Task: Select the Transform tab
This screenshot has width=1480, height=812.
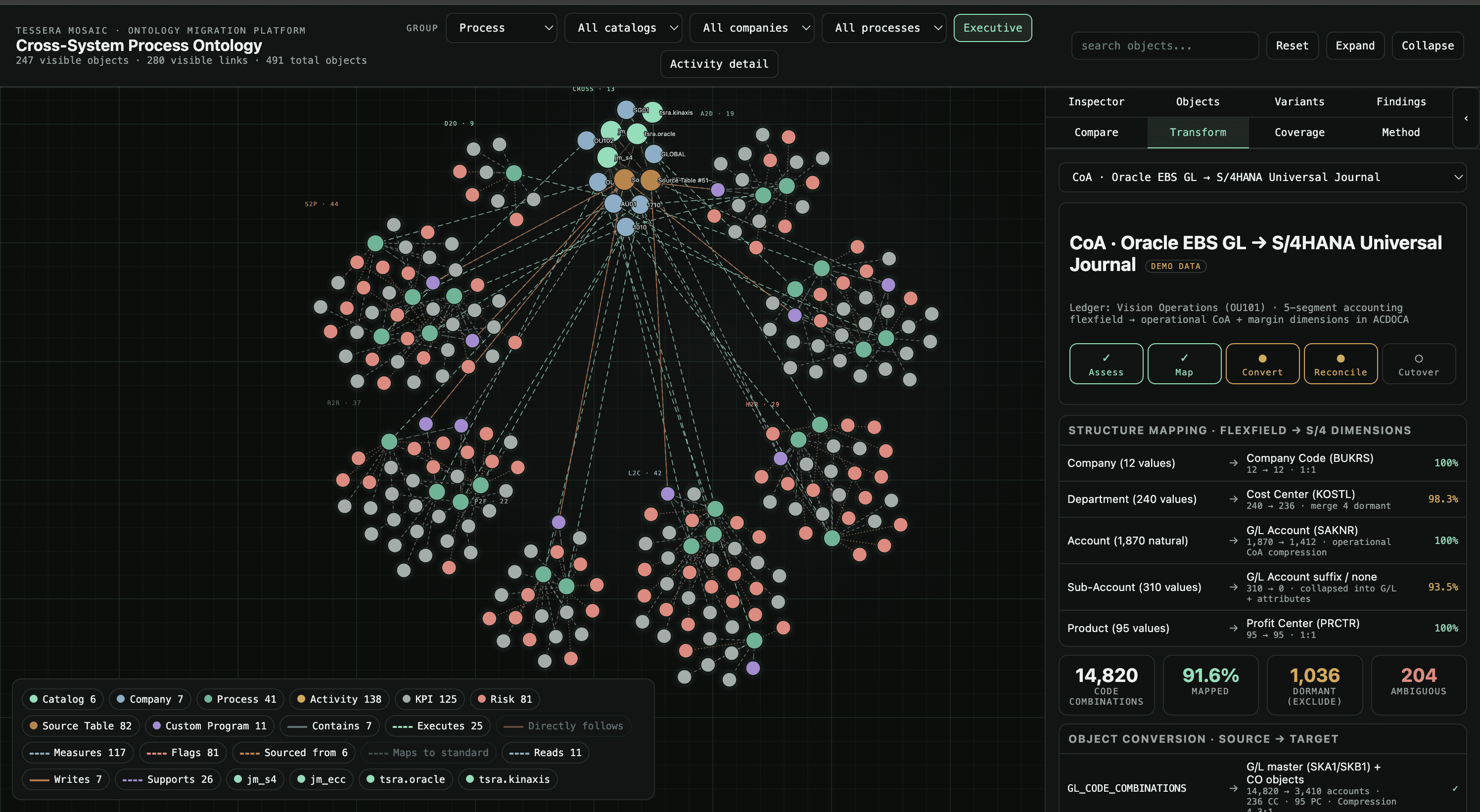Action: (x=1198, y=133)
